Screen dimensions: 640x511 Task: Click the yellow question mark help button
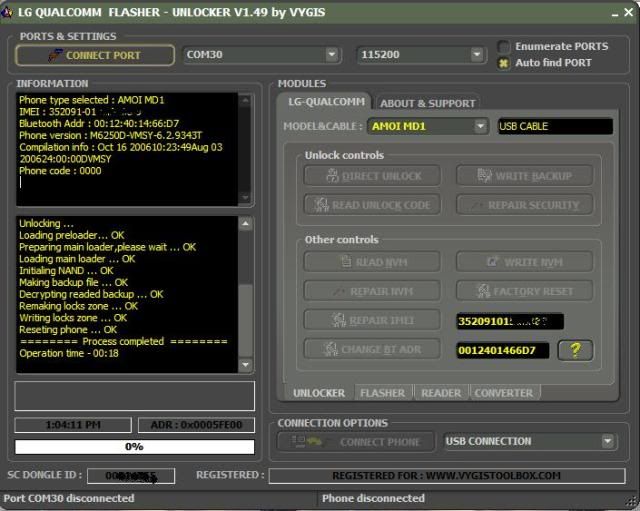click(575, 350)
